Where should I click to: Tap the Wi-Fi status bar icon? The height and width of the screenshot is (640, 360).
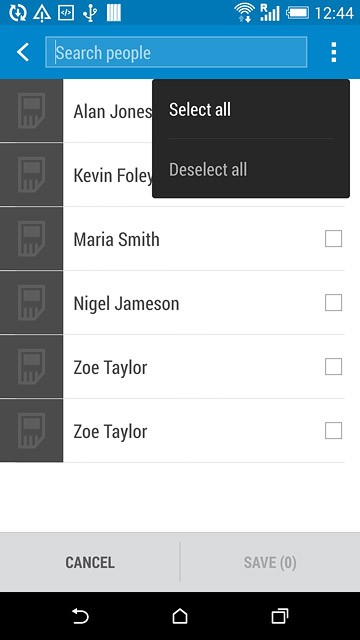tap(244, 12)
